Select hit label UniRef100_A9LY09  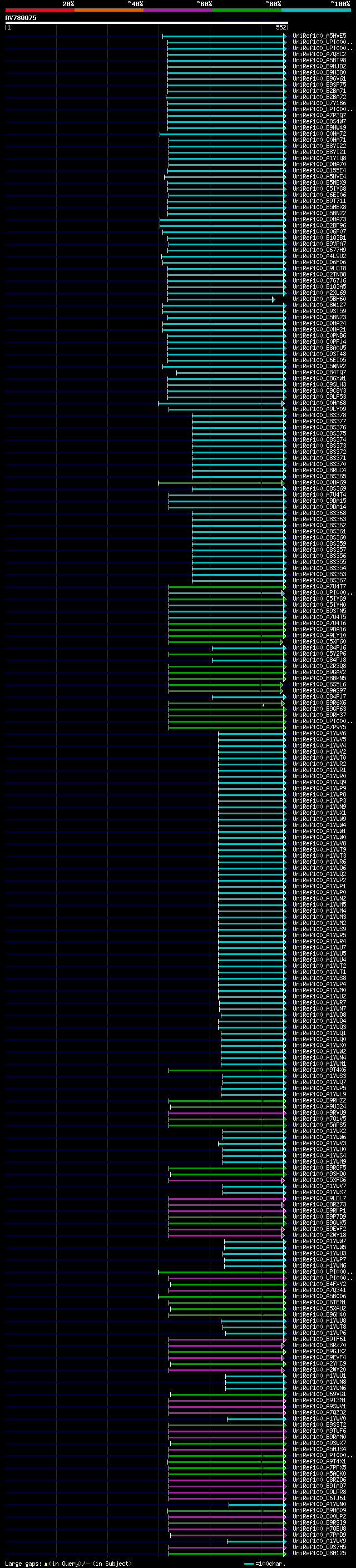319,409
